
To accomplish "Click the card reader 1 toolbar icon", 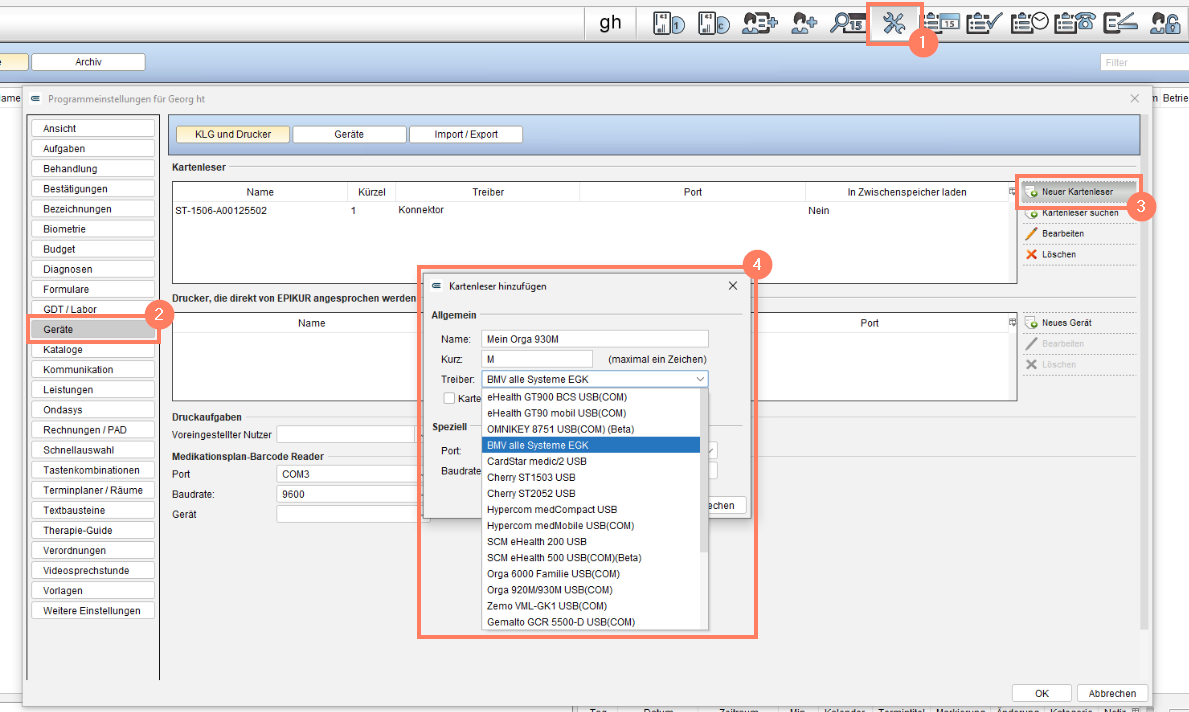I will click(x=668, y=24).
